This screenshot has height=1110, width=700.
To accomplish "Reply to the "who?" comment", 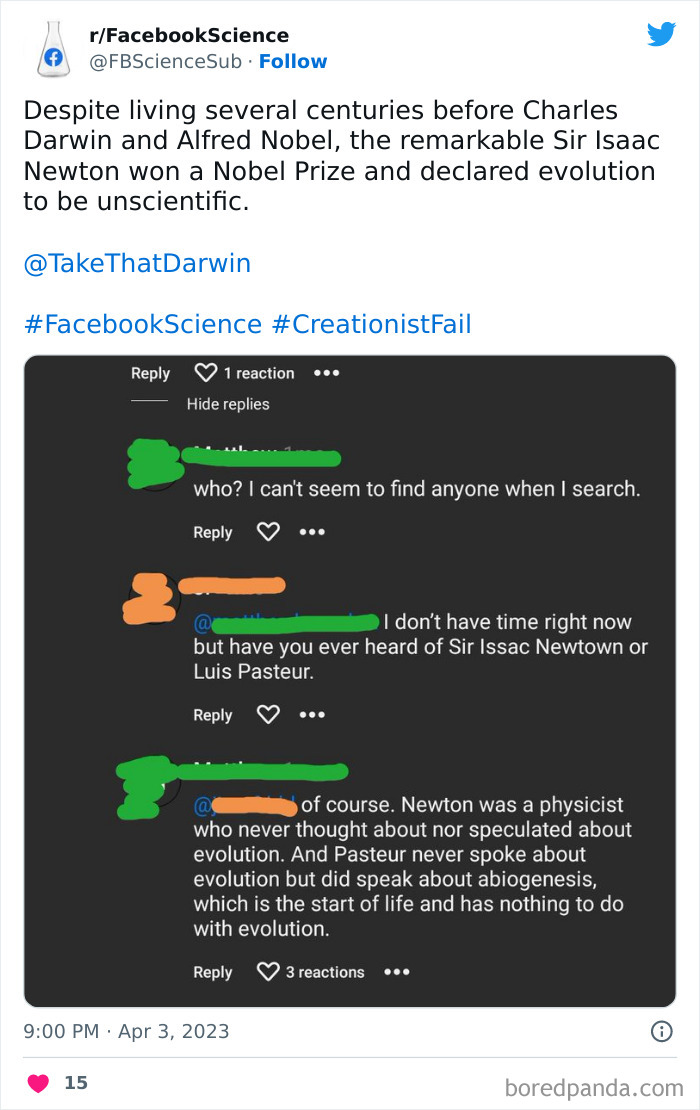I will [212, 532].
